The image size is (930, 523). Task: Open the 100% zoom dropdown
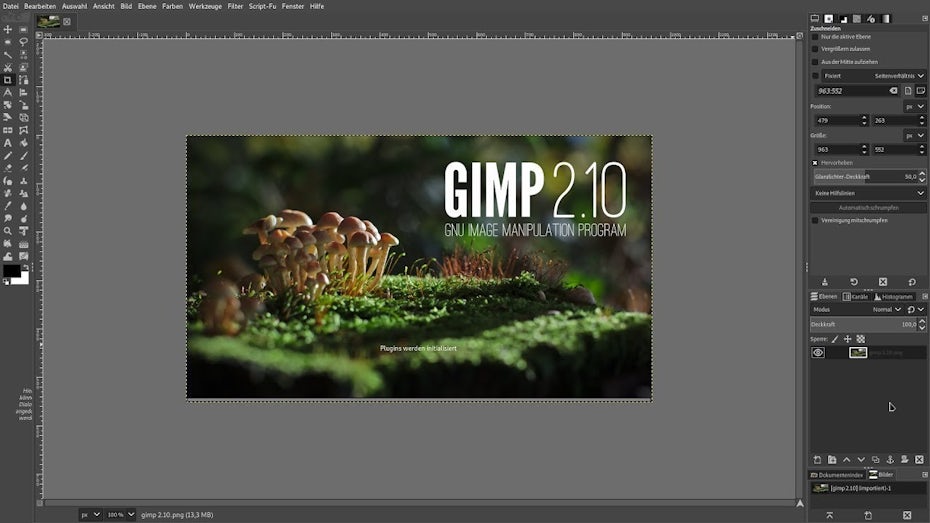(121, 515)
